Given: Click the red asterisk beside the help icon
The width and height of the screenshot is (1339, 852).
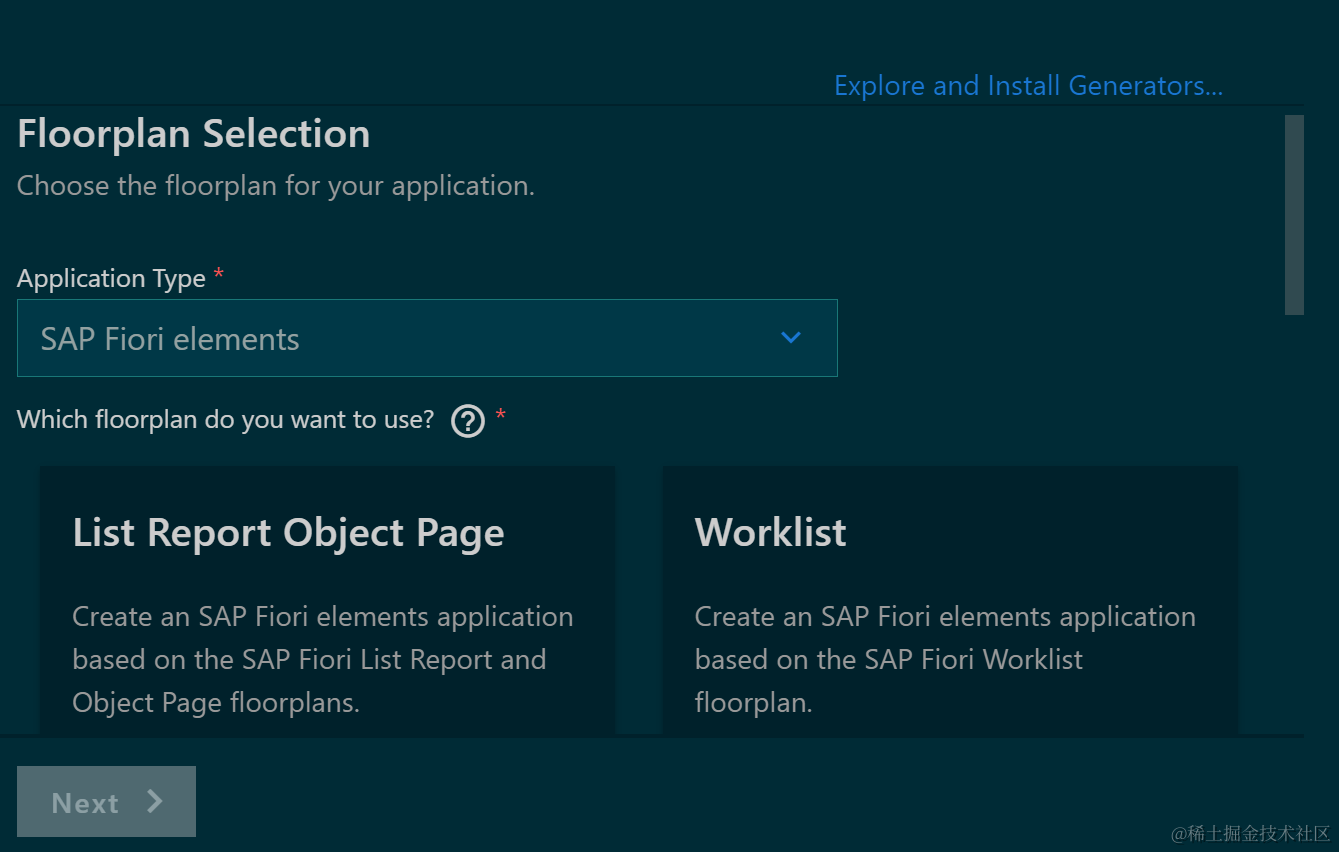Looking at the screenshot, I should click(501, 417).
